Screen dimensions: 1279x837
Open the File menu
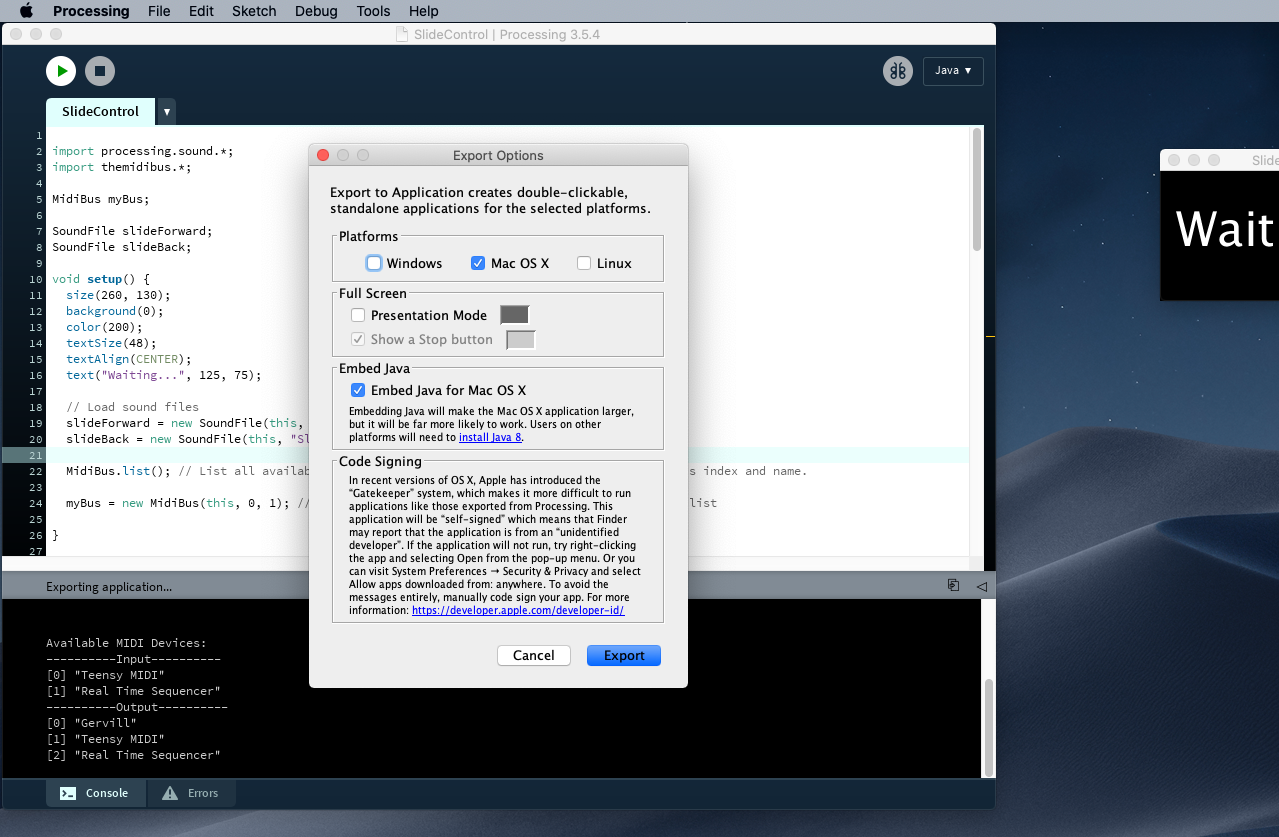pos(159,11)
